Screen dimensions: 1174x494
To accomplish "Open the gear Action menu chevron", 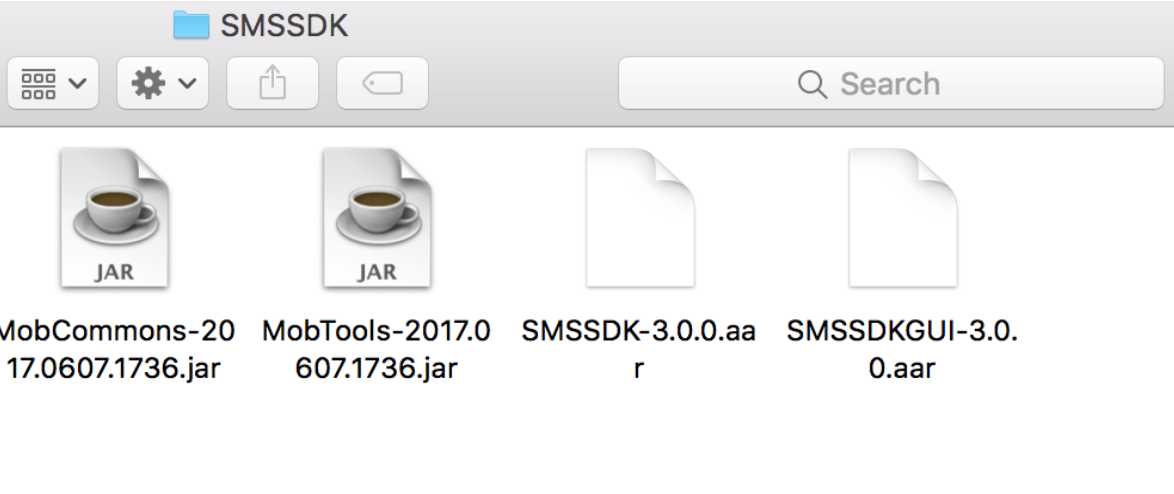I will click(x=187, y=83).
